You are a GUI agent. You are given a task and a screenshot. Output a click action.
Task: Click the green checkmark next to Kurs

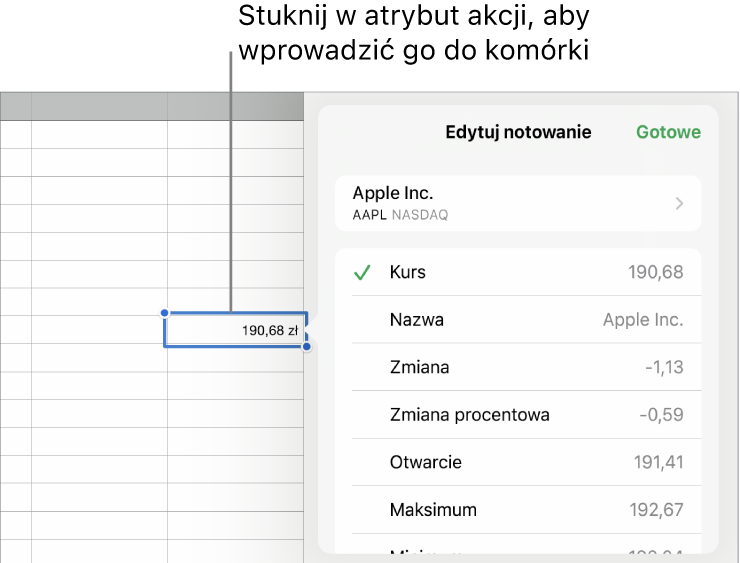pos(362,272)
